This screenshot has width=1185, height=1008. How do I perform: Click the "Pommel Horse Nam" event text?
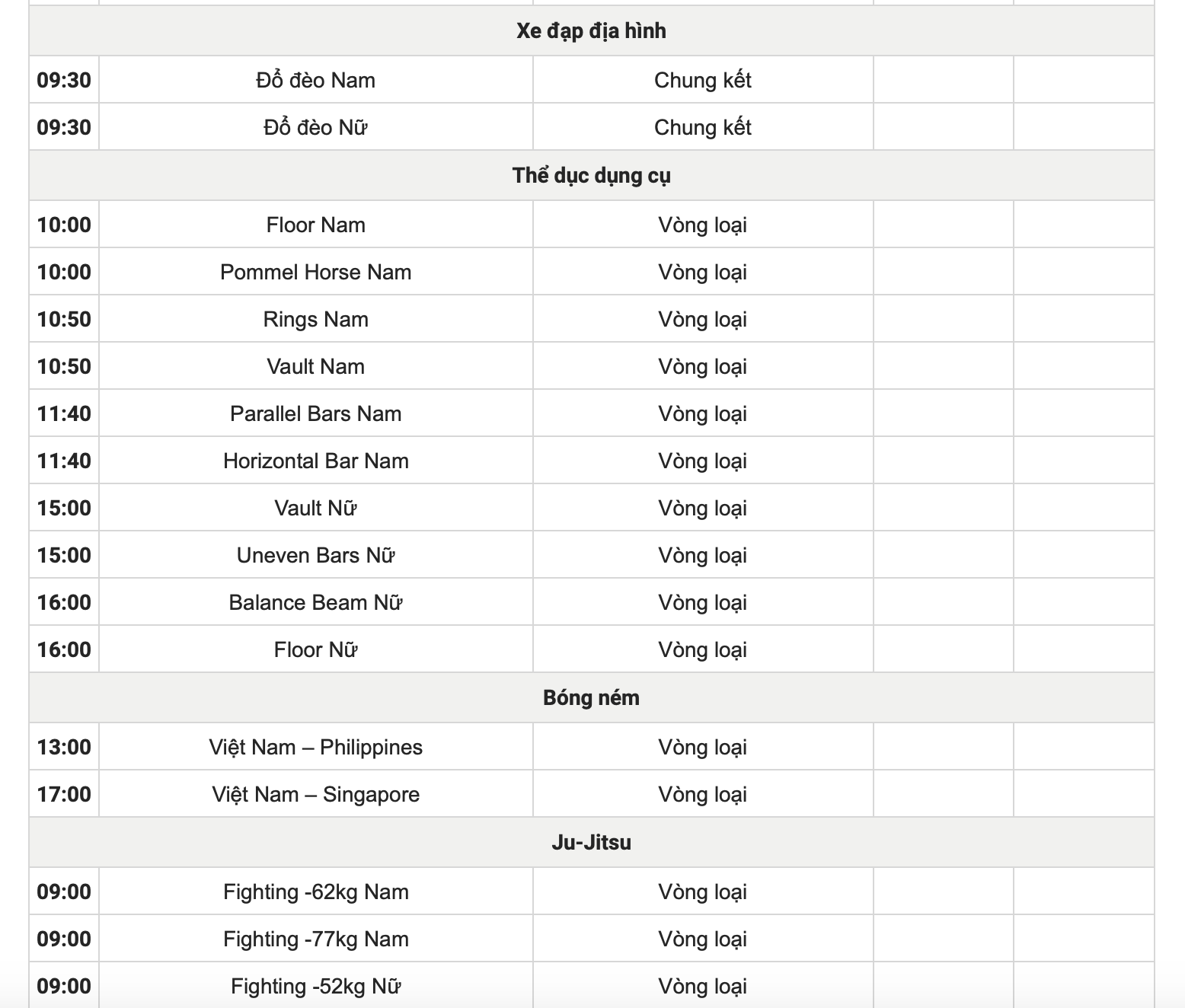[315, 272]
